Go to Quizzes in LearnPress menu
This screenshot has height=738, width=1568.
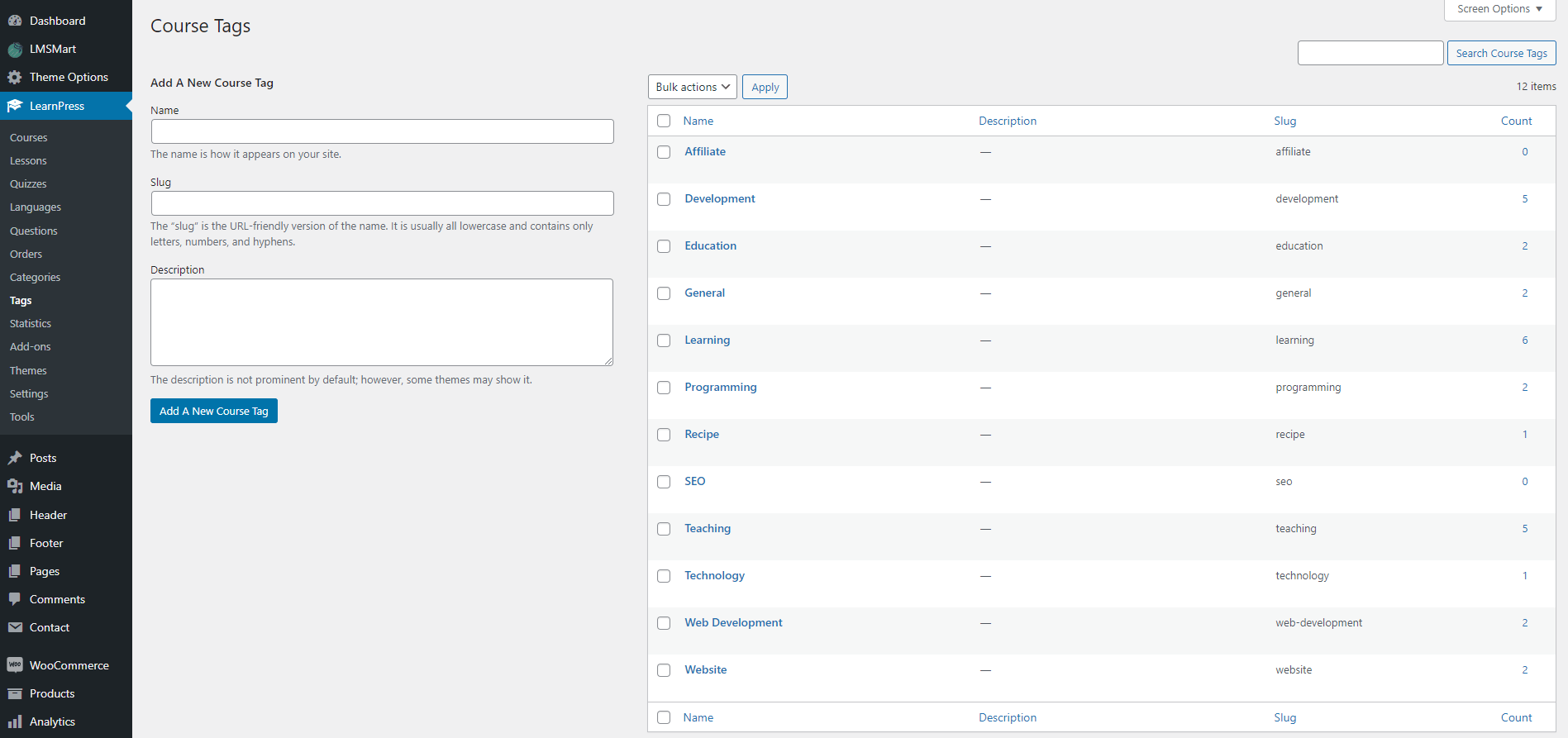coord(28,183)
